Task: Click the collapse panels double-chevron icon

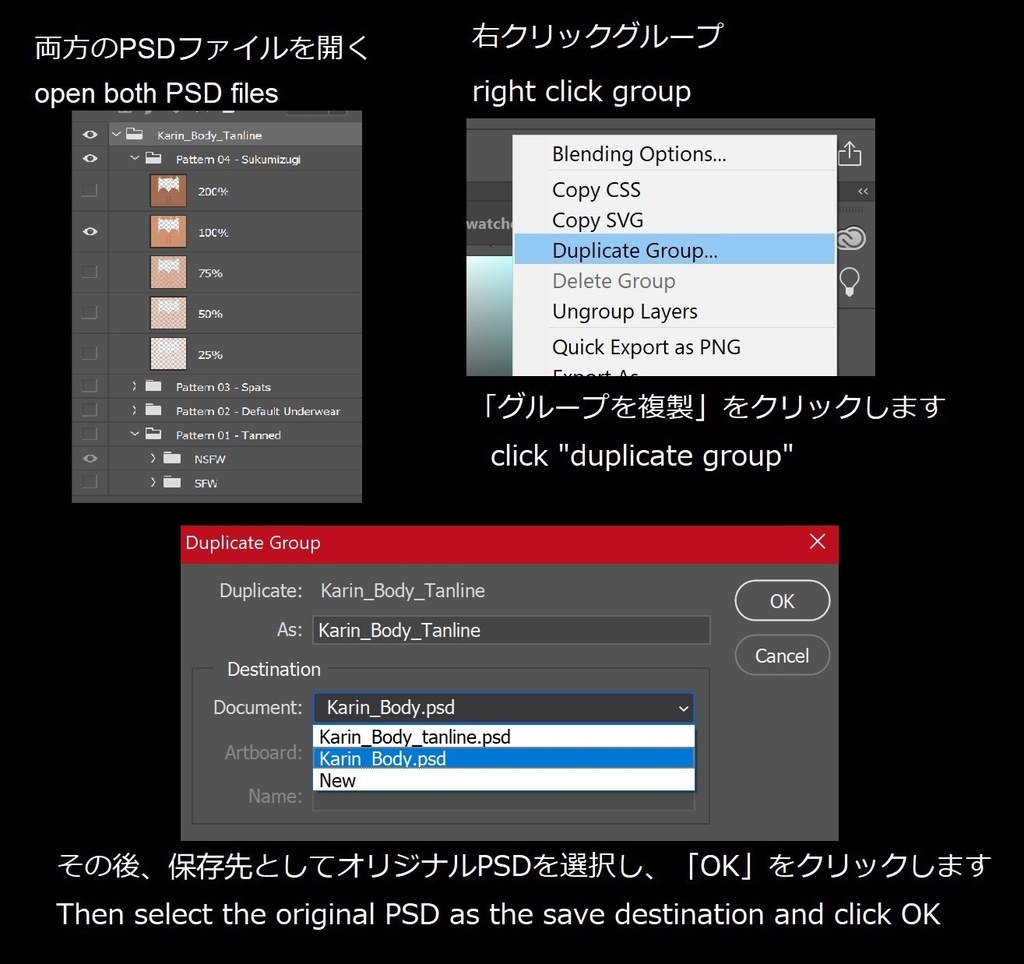Action: point(860,191)
